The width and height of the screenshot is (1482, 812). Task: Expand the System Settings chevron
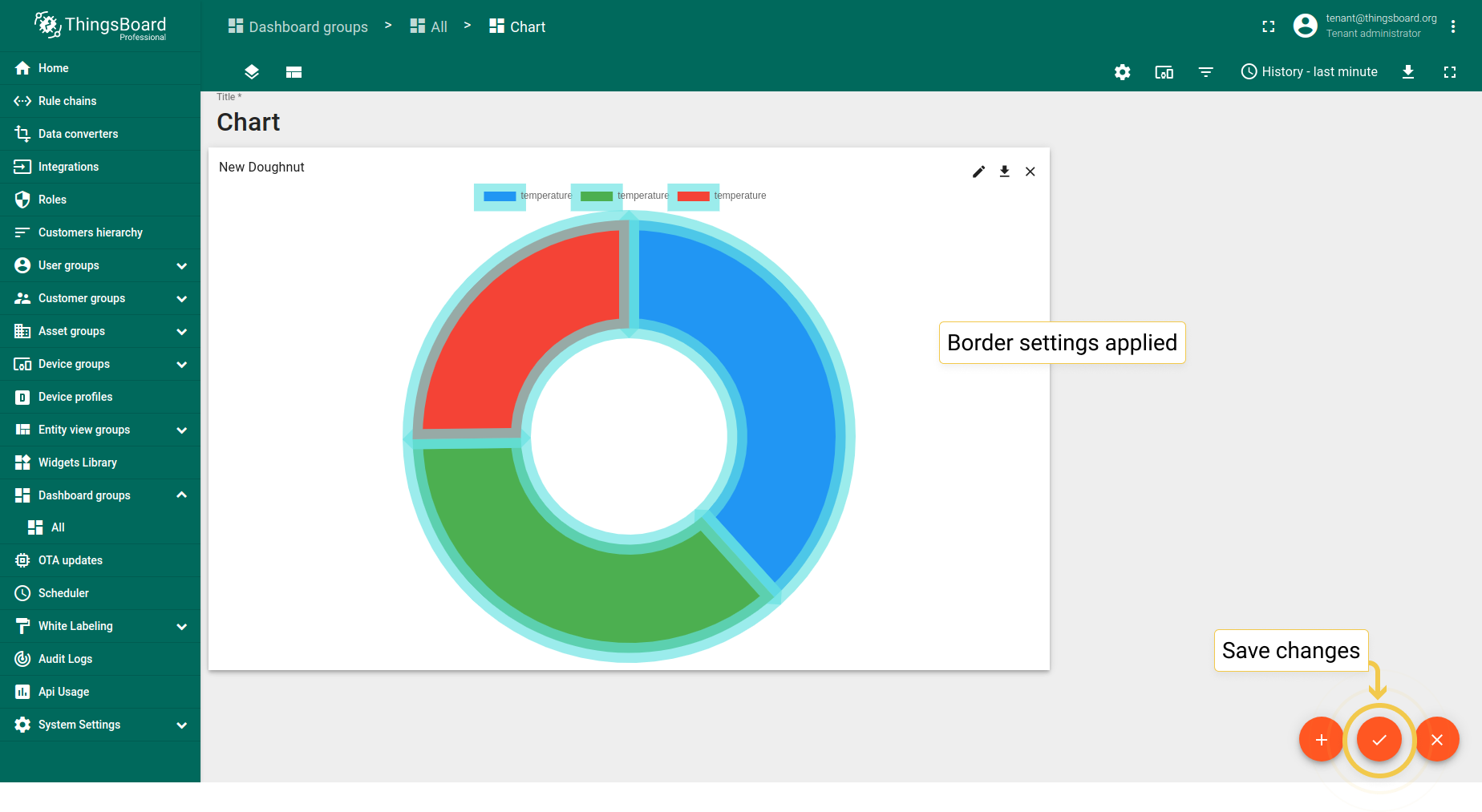coord(182,725)
